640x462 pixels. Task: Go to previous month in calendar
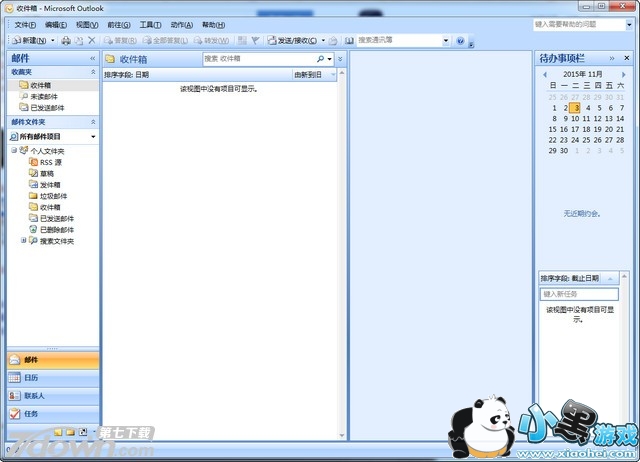point(545,75)
